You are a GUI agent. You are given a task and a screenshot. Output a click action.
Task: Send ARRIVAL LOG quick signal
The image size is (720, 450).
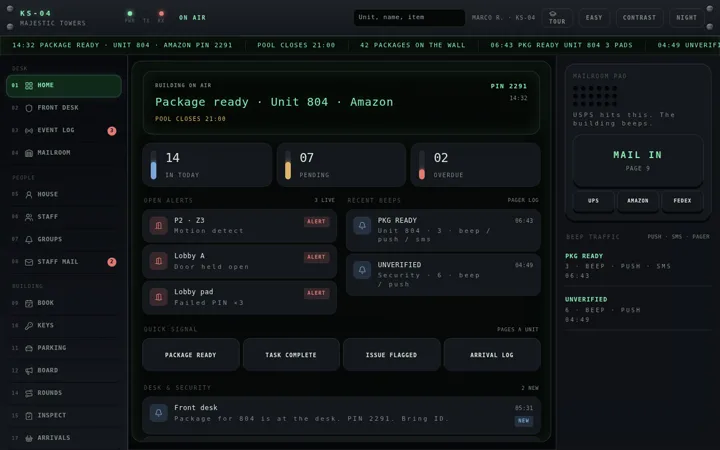(492, 355)
